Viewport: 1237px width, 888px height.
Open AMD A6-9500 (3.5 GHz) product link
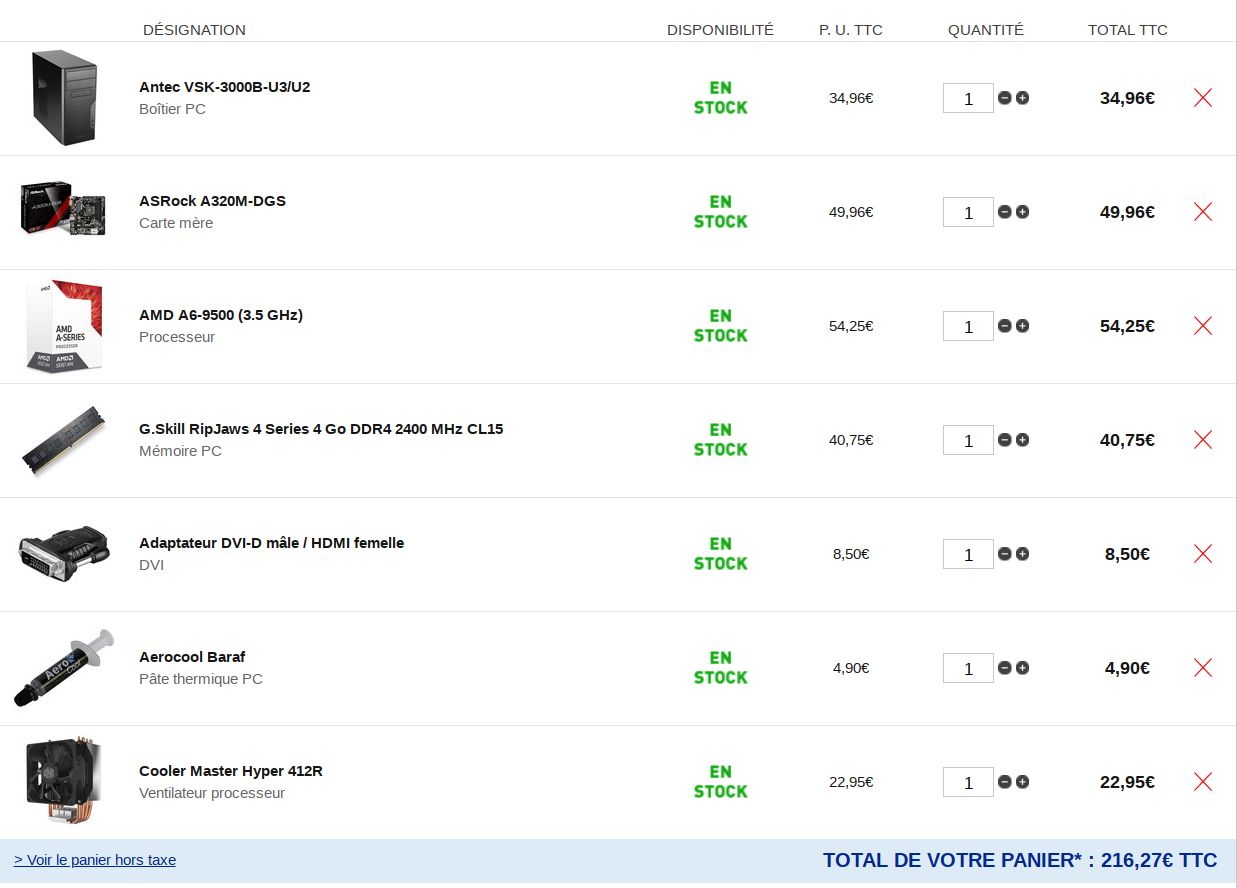tap(221, 315)
